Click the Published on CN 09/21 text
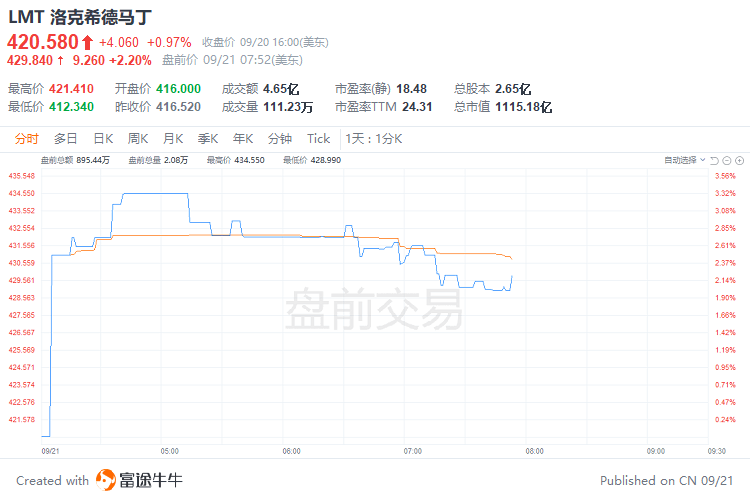Viewport: 750px width, 501px height. coord(666,480)
